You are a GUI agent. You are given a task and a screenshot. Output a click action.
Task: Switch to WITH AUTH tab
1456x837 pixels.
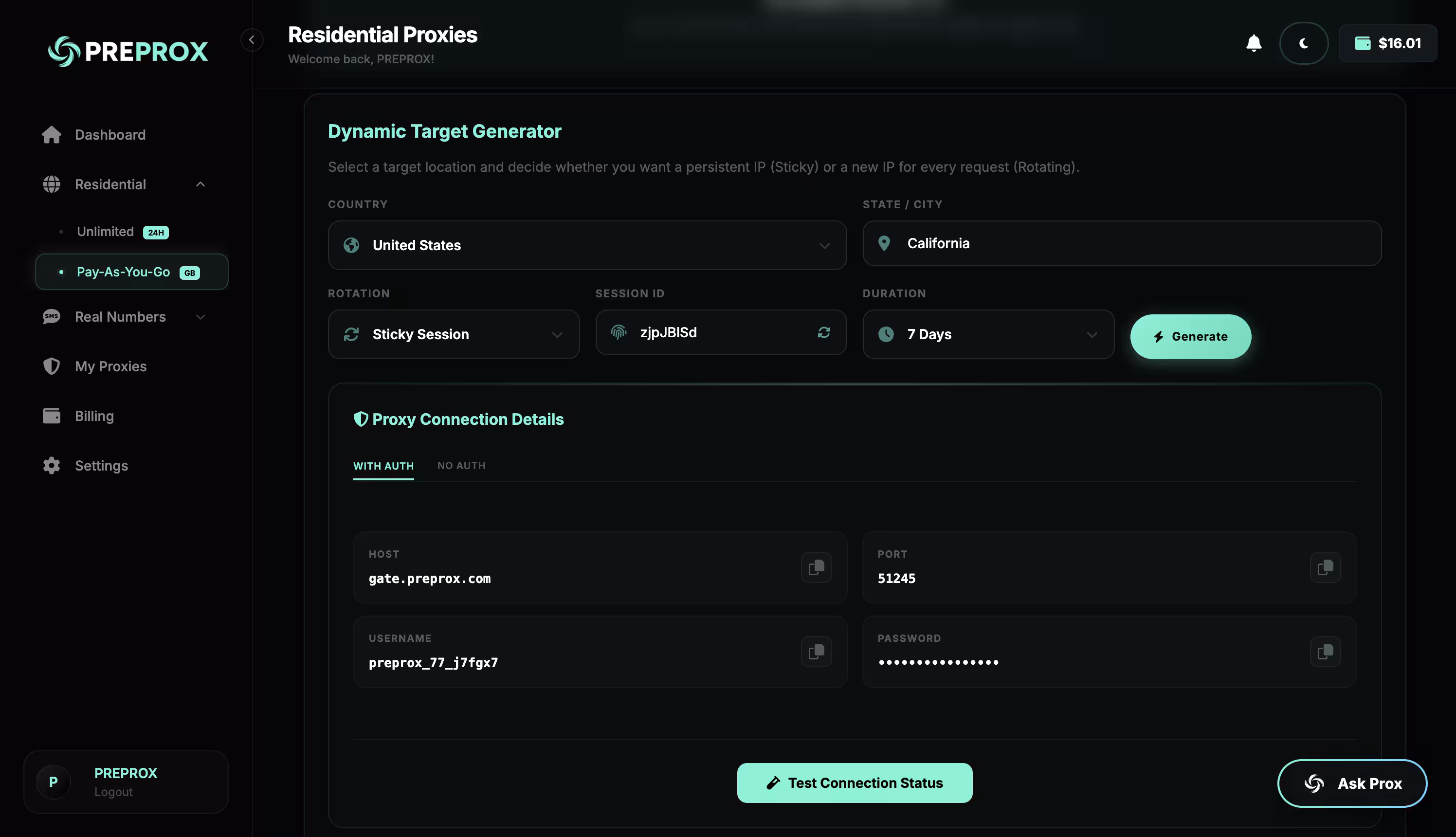(x=383, y=466)
